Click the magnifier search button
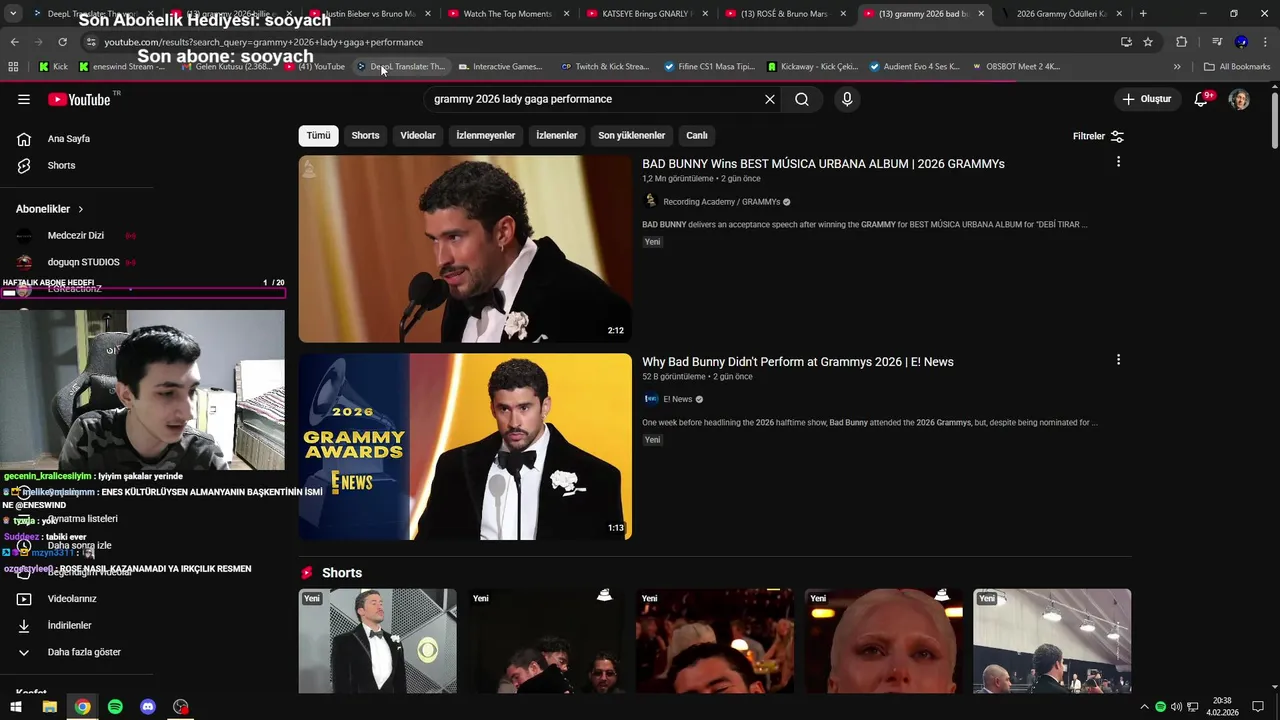 [x=802, y=99]
